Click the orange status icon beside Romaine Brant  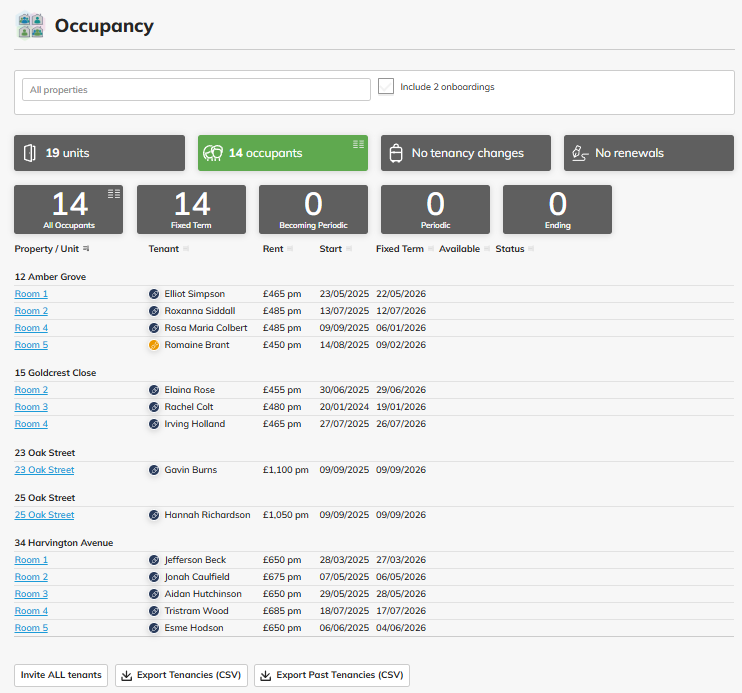[x=154, y=345]
